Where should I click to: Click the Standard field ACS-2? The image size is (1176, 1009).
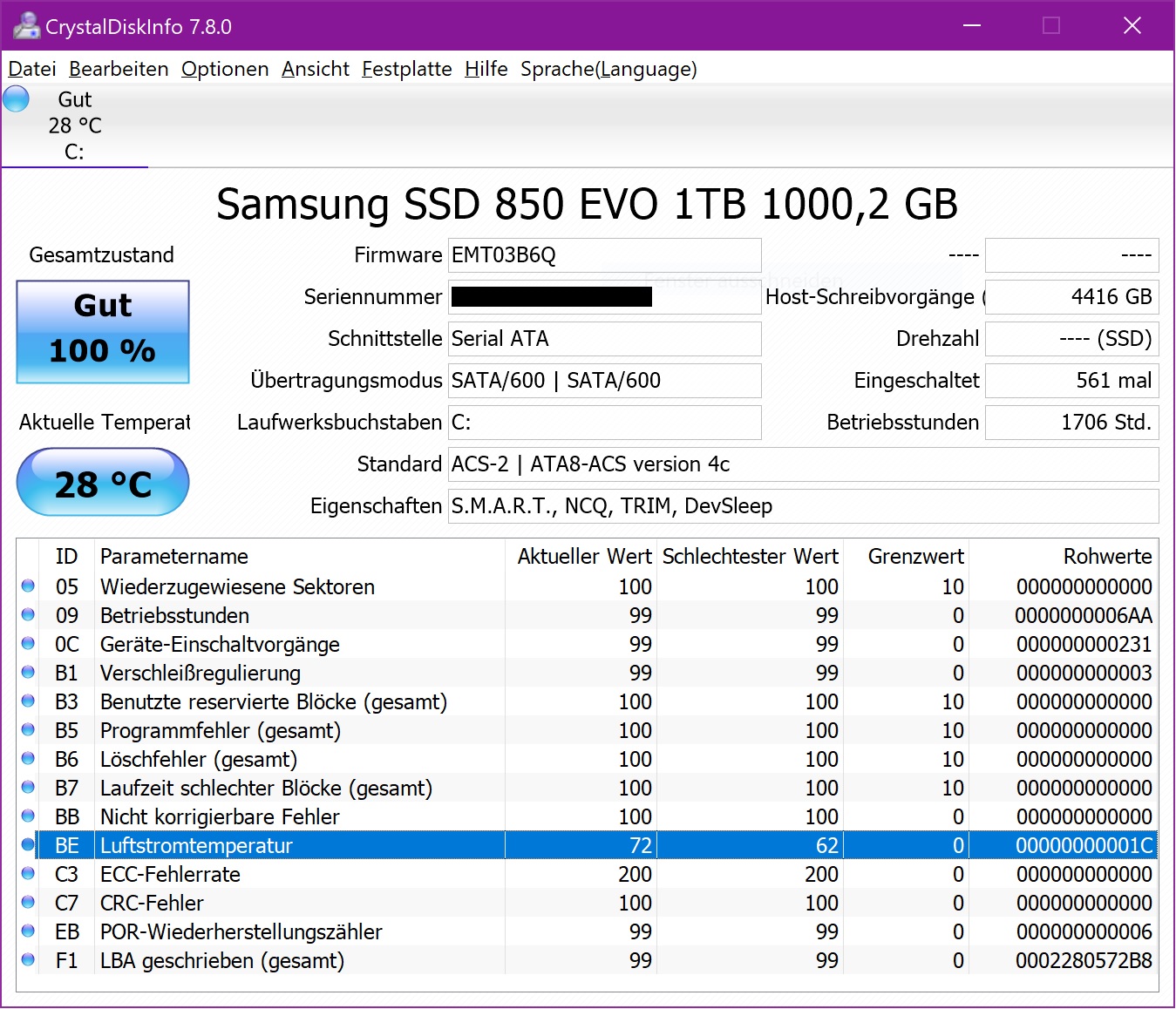pos(804,464)
